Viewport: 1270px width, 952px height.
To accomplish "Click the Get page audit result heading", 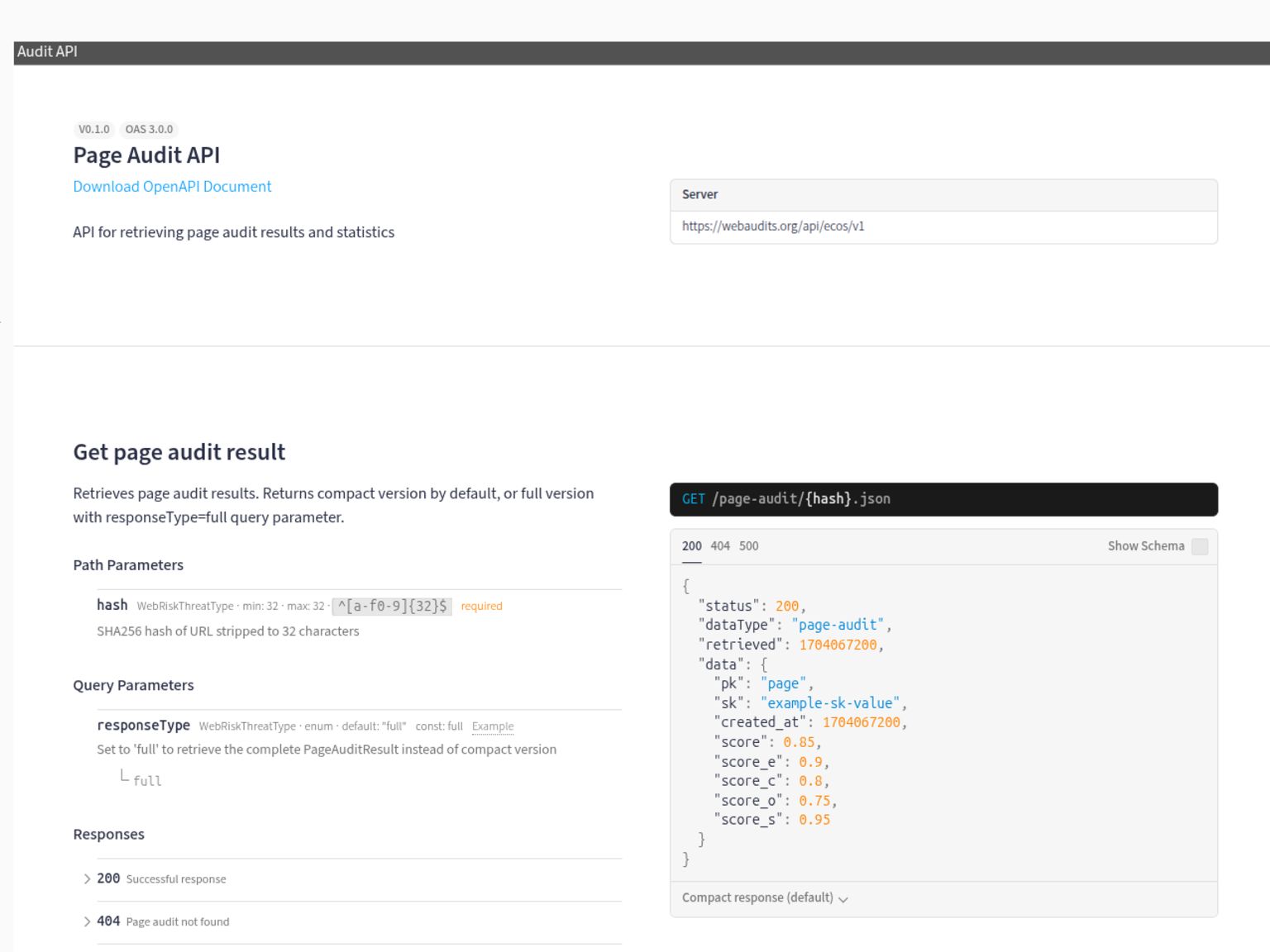I will [179, 452].
